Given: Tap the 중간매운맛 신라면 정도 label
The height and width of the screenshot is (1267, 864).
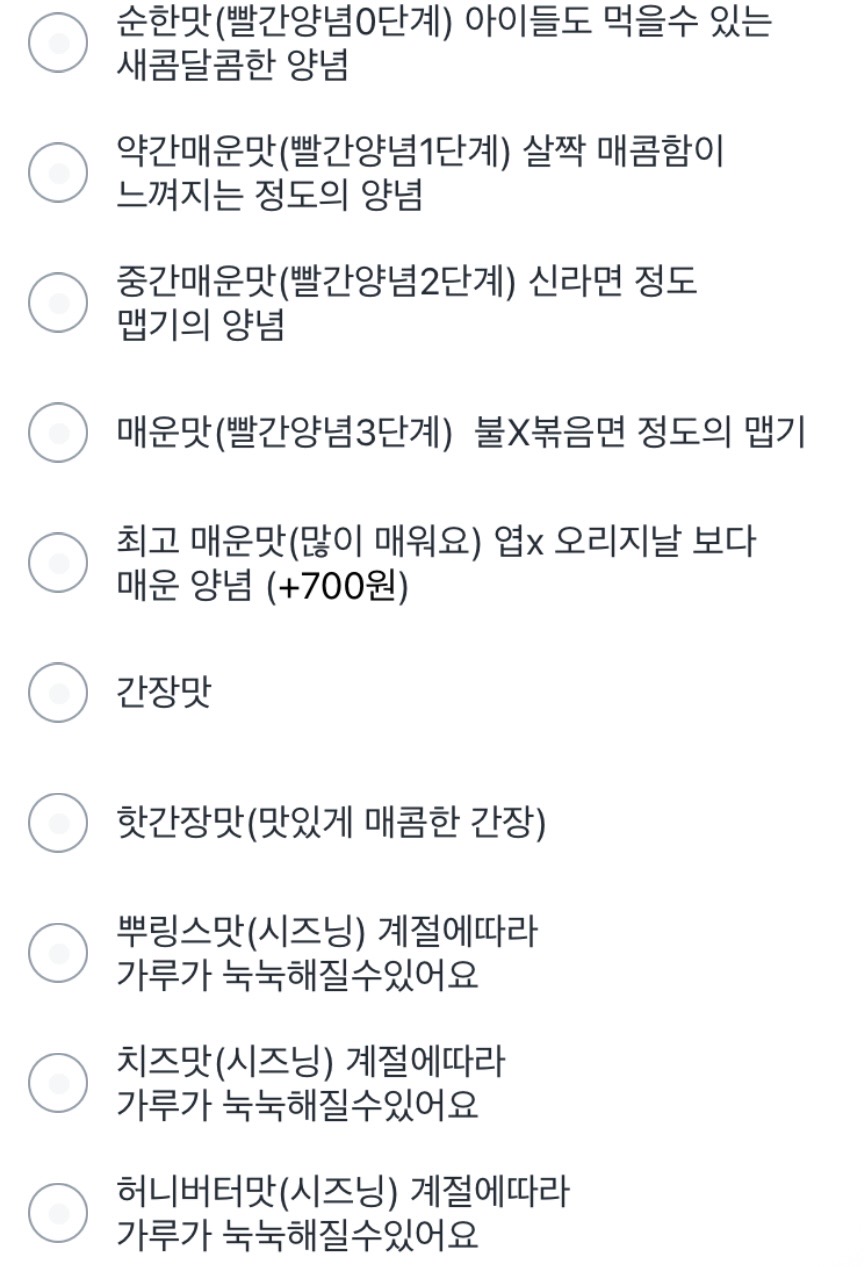Looking at the screenshot, I should [406, 302].
